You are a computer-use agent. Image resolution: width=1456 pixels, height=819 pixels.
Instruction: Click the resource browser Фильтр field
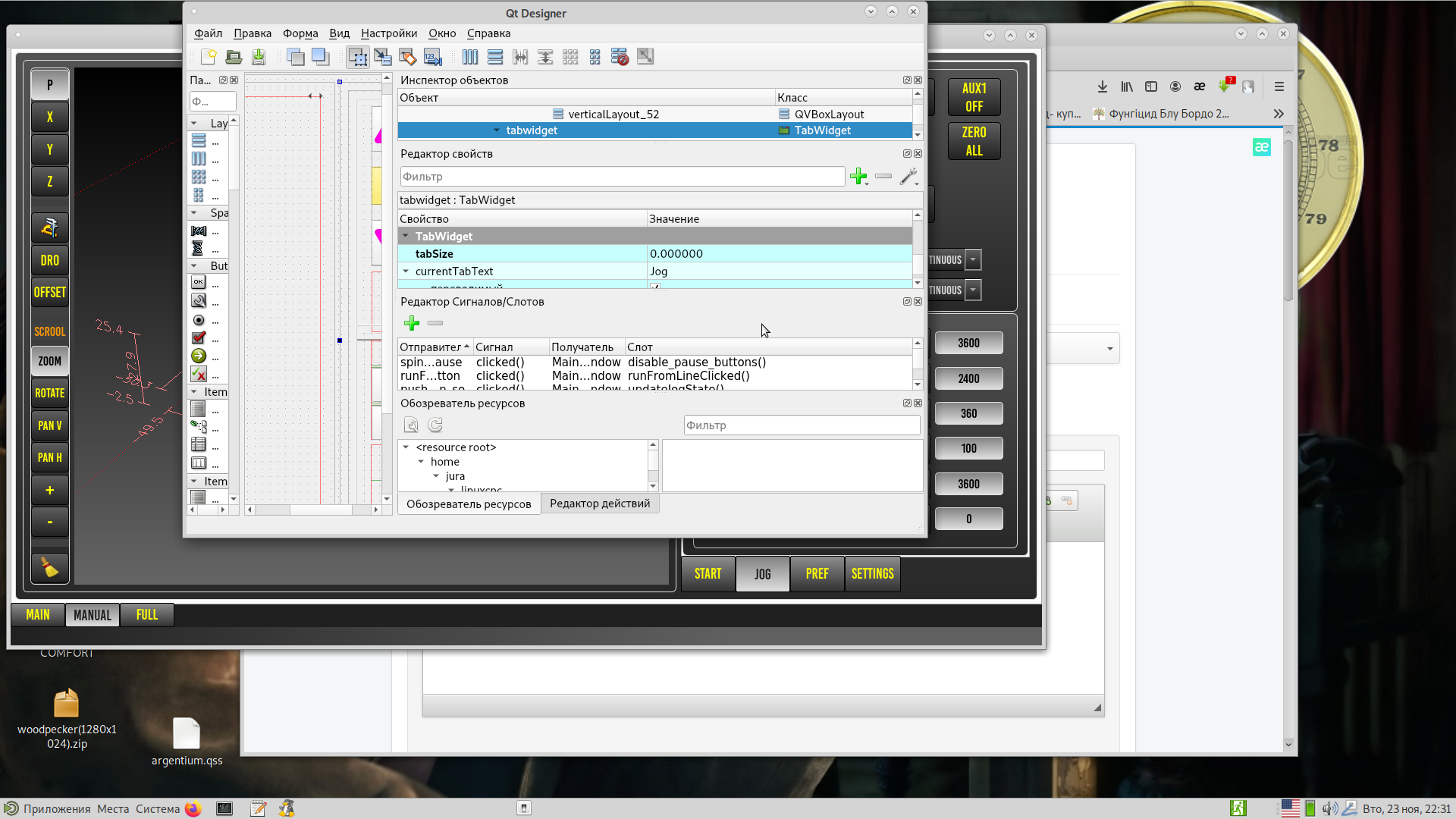[802, 425]
